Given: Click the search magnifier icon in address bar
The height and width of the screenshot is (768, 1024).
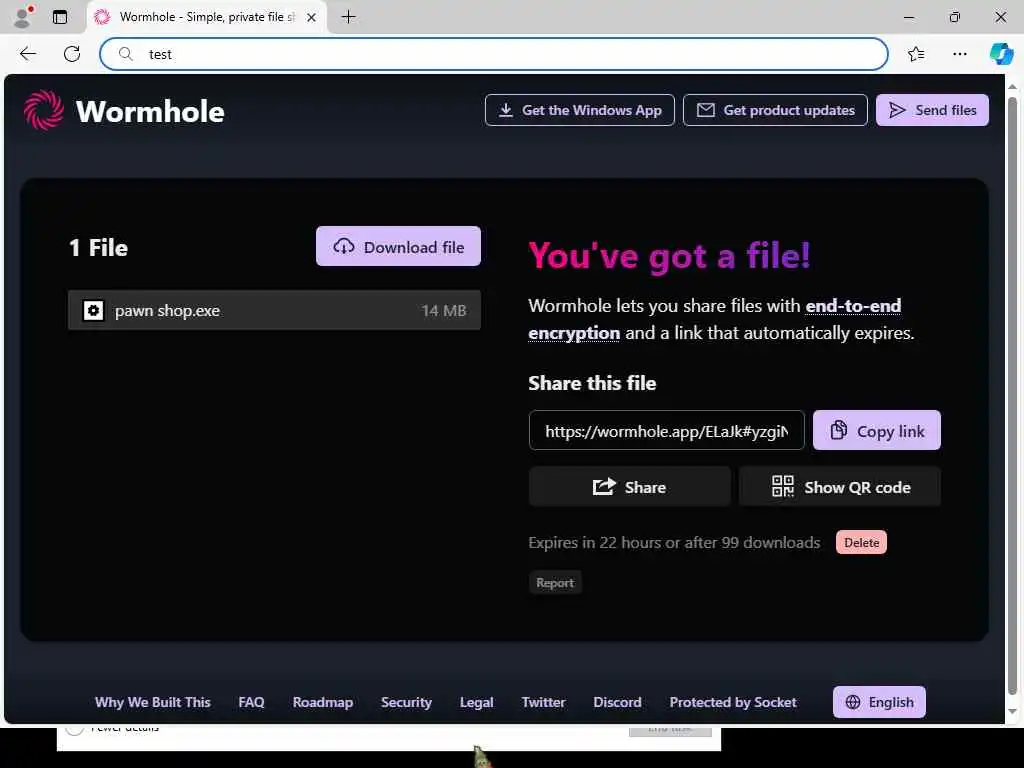Looking at the screenshot, I should (126, 54).
